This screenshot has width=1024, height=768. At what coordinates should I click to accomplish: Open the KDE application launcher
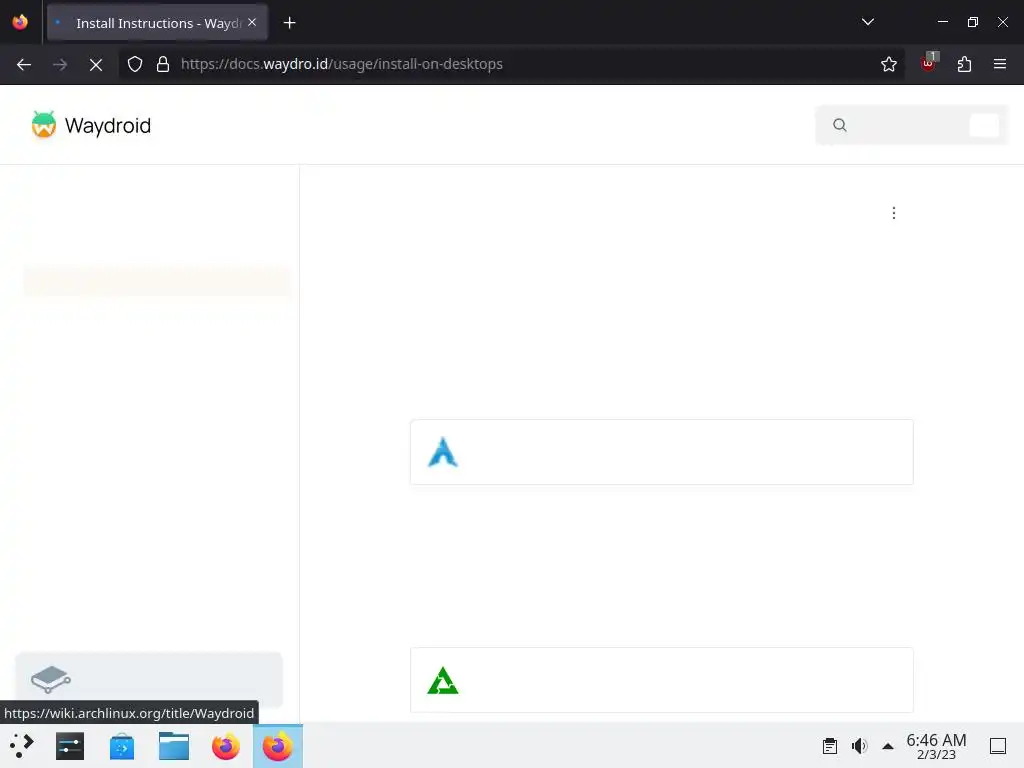(x=21, y=746)
